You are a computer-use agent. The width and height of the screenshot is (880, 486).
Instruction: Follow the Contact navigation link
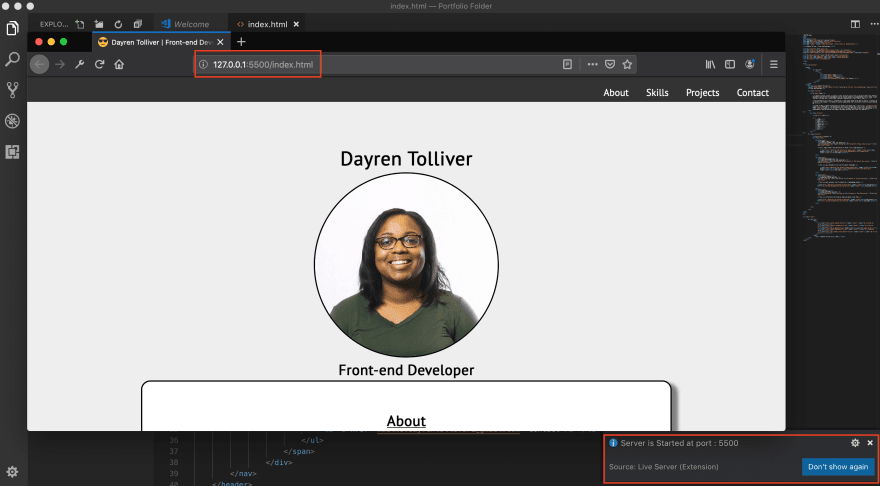(x=753, y=93)
